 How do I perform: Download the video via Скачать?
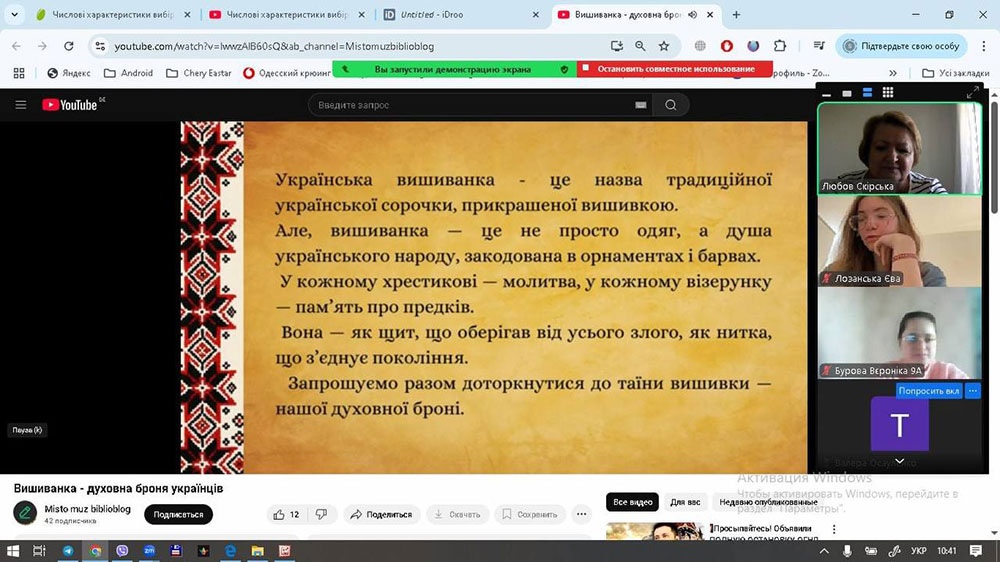[457, 515]
